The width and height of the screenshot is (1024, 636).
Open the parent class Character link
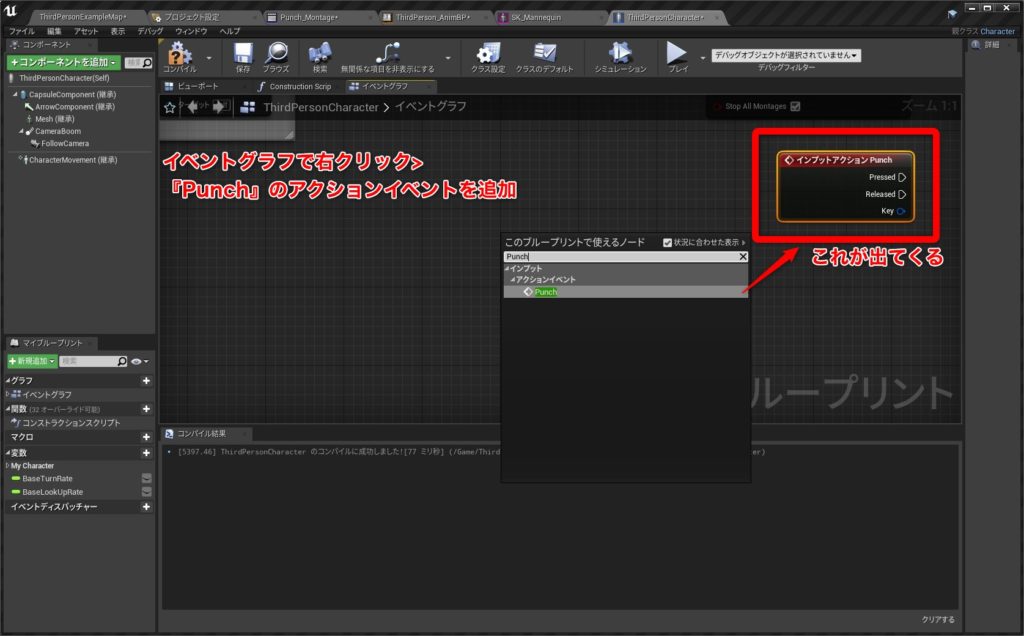tap(997, 31)
